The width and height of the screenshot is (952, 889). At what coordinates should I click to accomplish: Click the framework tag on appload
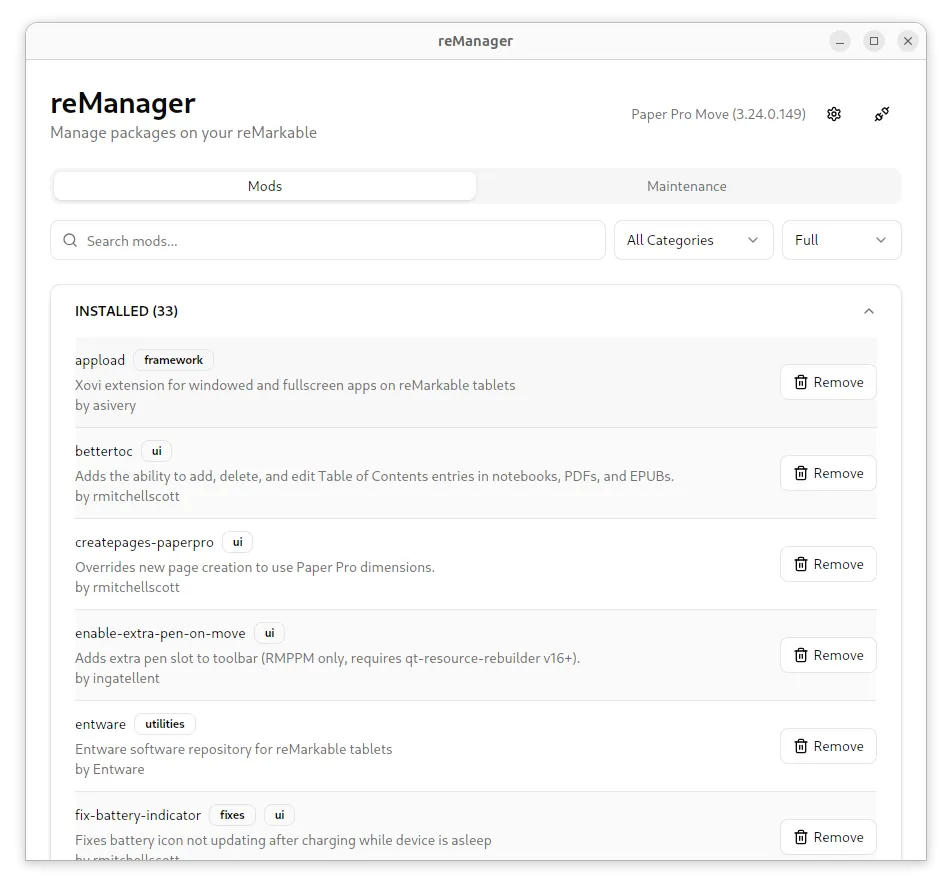(x=173, y=360)
